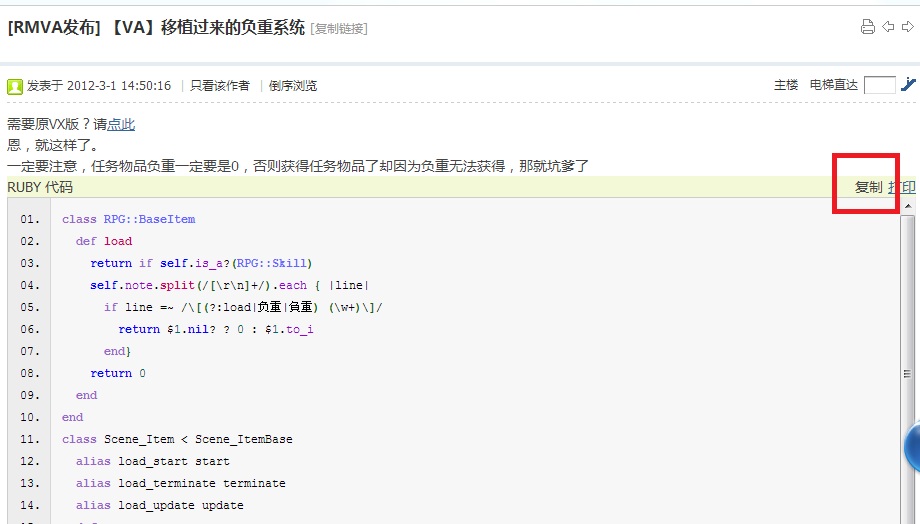Click code line 11 class Scene_Item
The image size is (920, 524).
177,440
